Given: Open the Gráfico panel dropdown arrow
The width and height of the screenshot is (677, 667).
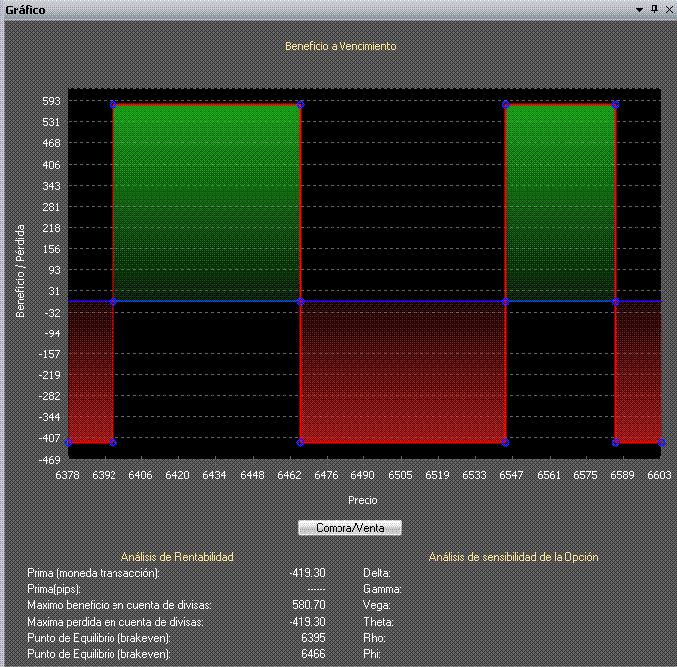Looking at the screenshot, I should [x=639, y=9].
